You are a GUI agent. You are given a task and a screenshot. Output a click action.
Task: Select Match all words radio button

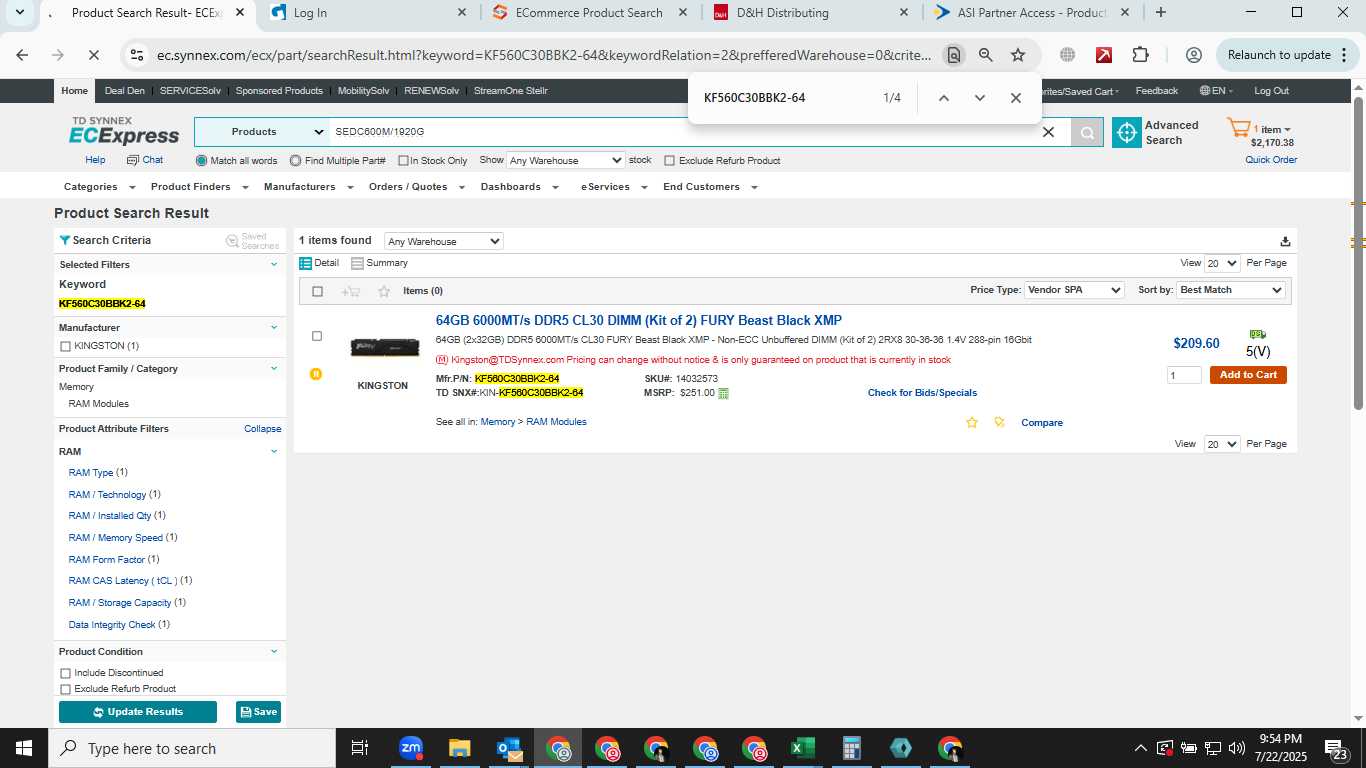[202, 160]
